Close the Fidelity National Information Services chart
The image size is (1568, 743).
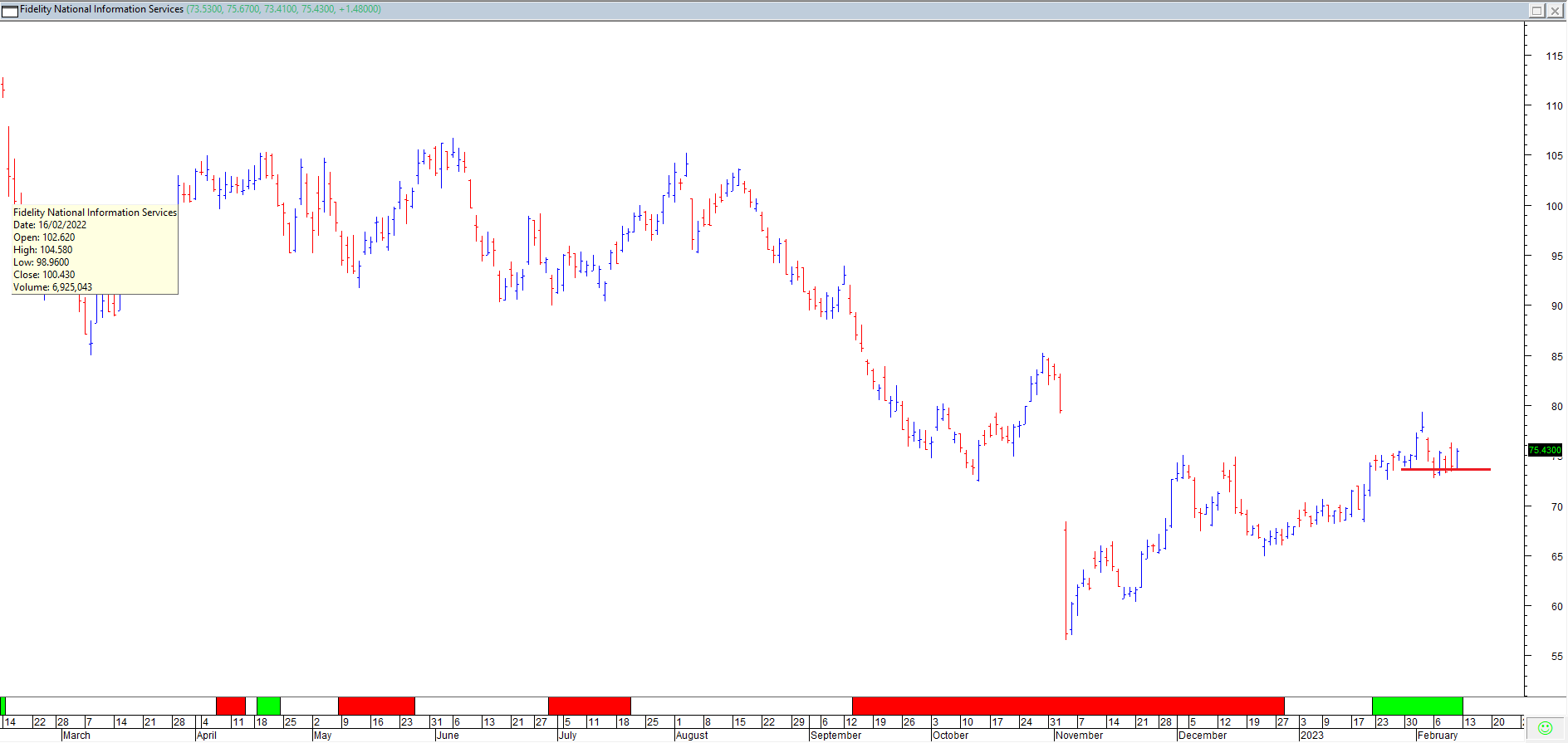(1555, 10)
